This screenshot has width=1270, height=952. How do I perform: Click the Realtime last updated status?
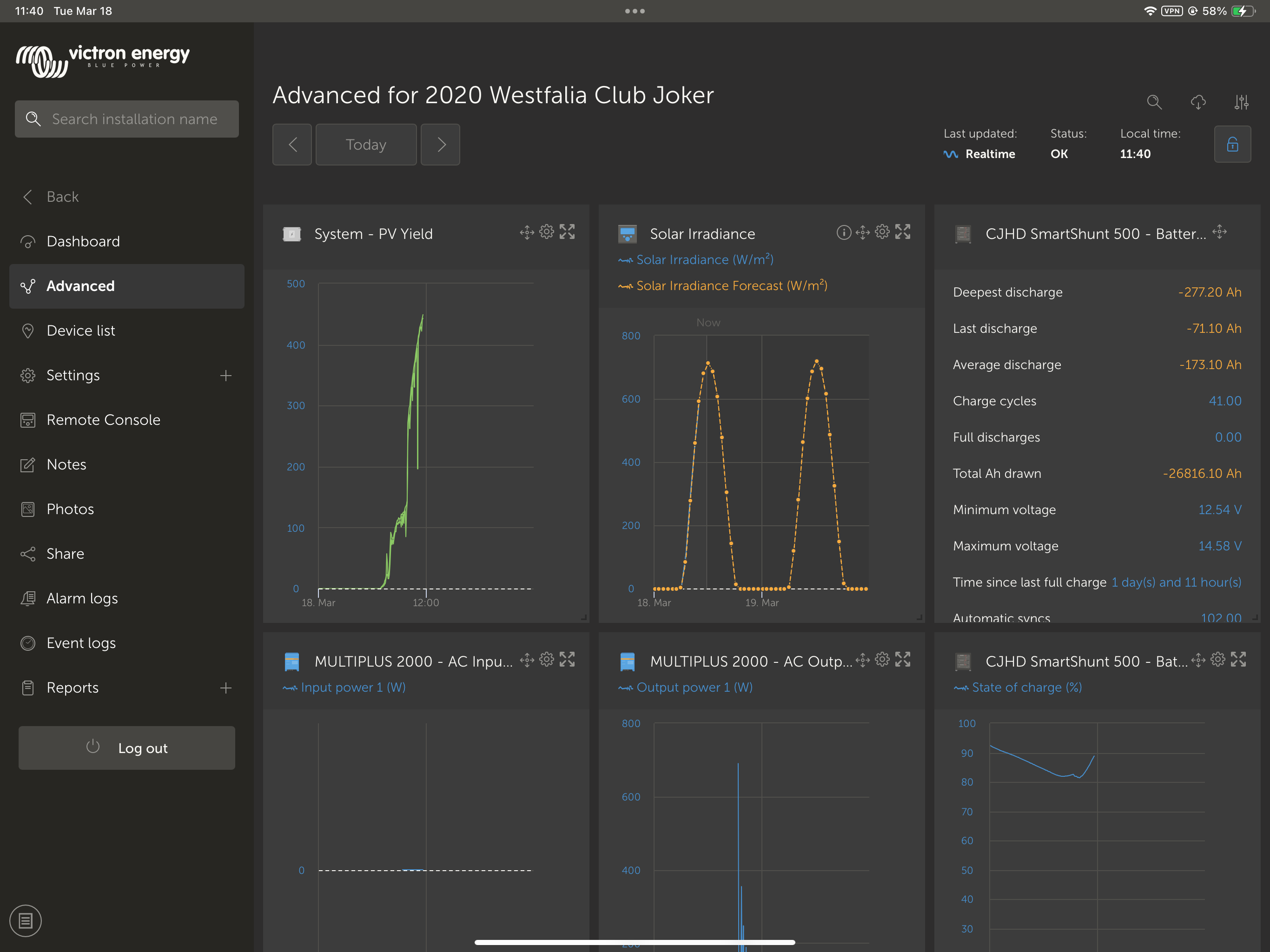[x=979, y=154]
